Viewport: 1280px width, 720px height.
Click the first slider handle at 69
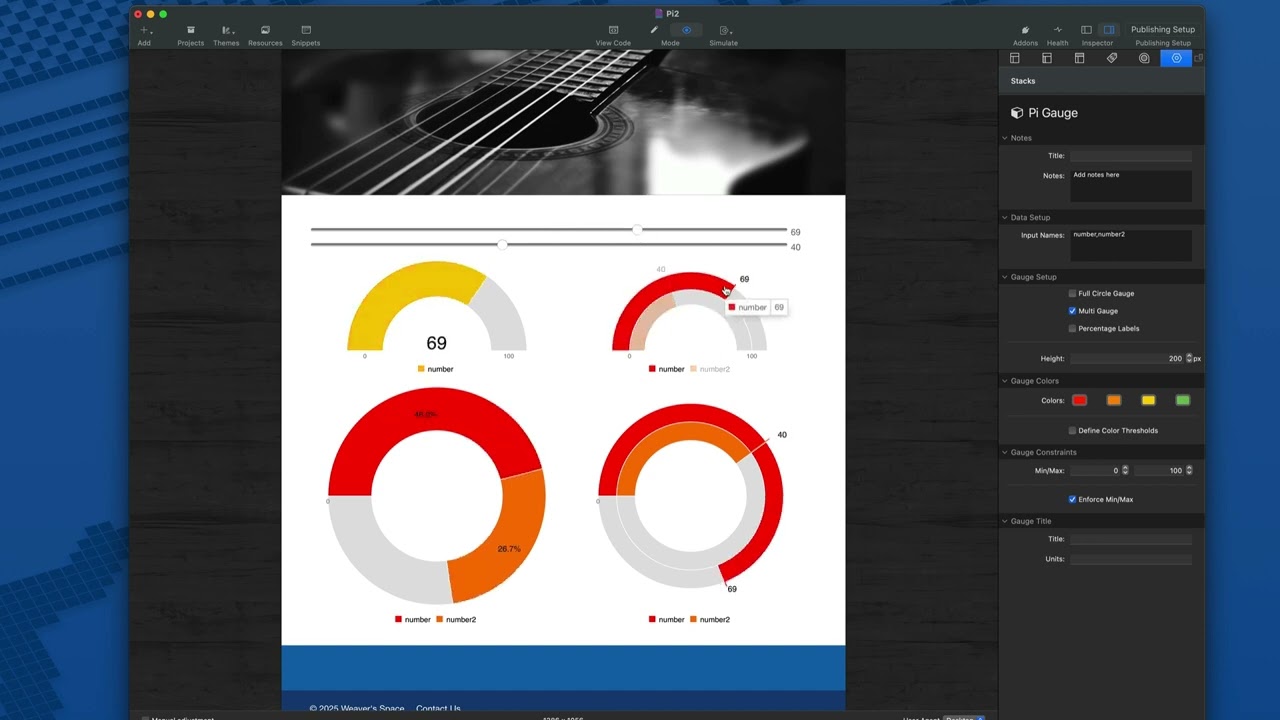click(x=637, y=230)
